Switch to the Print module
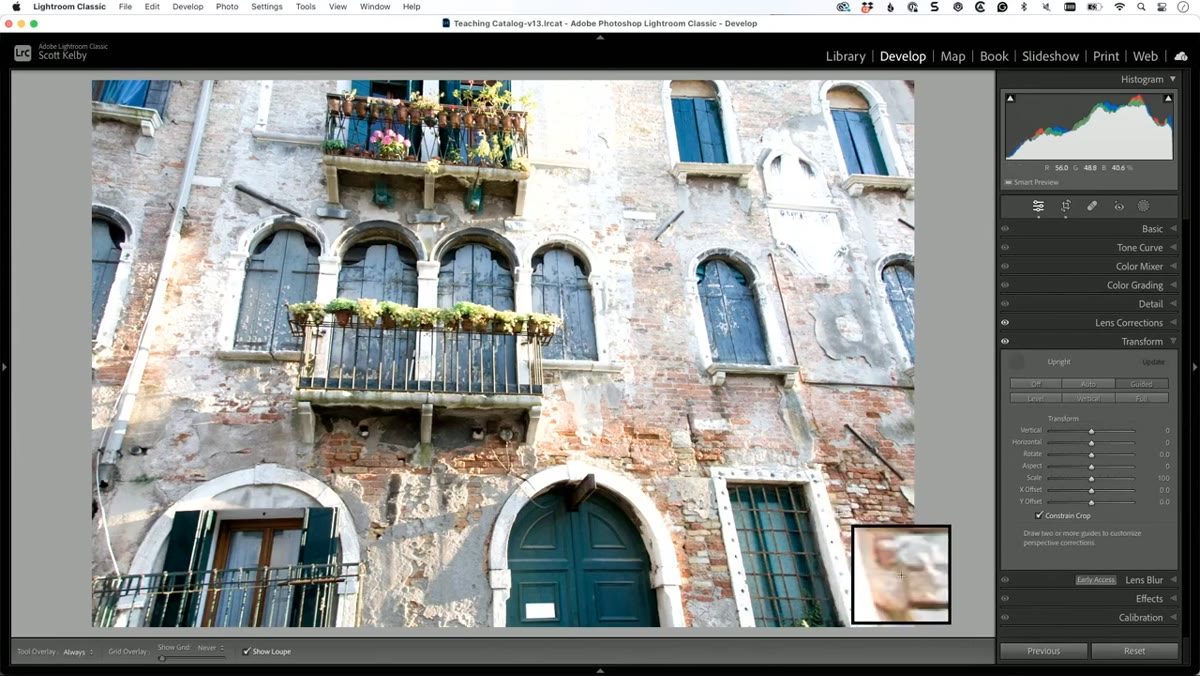This screenshot has height=676, width=1200. [x=1106, y=56]
